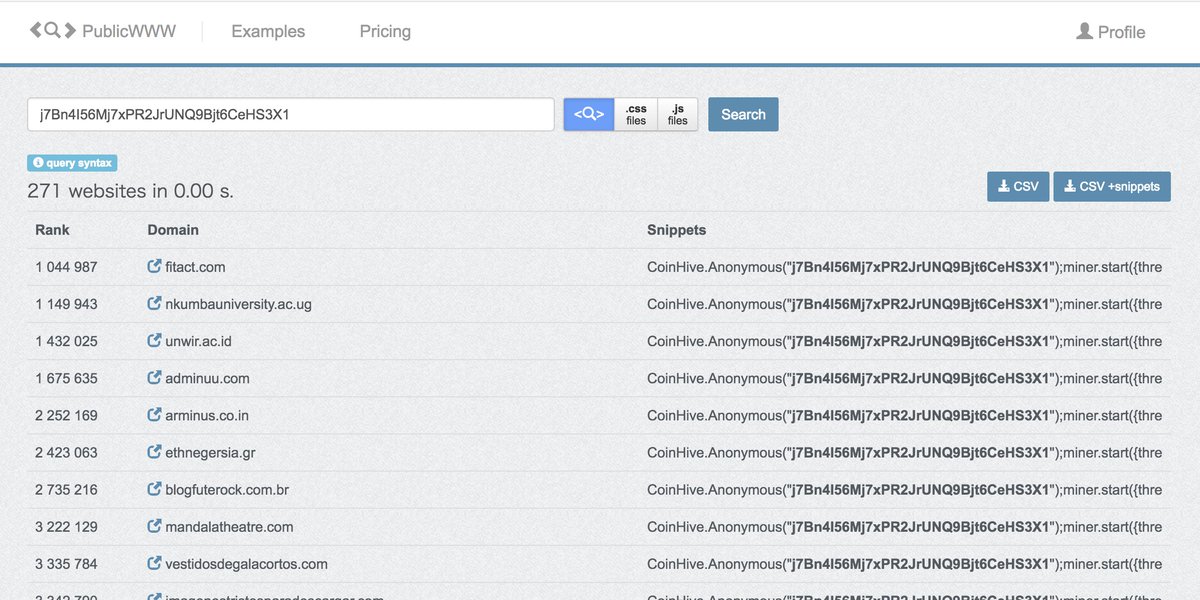This screenshot has width=1200, height=600.
Task: Open the Examples menu item
Action: point(268,31)
